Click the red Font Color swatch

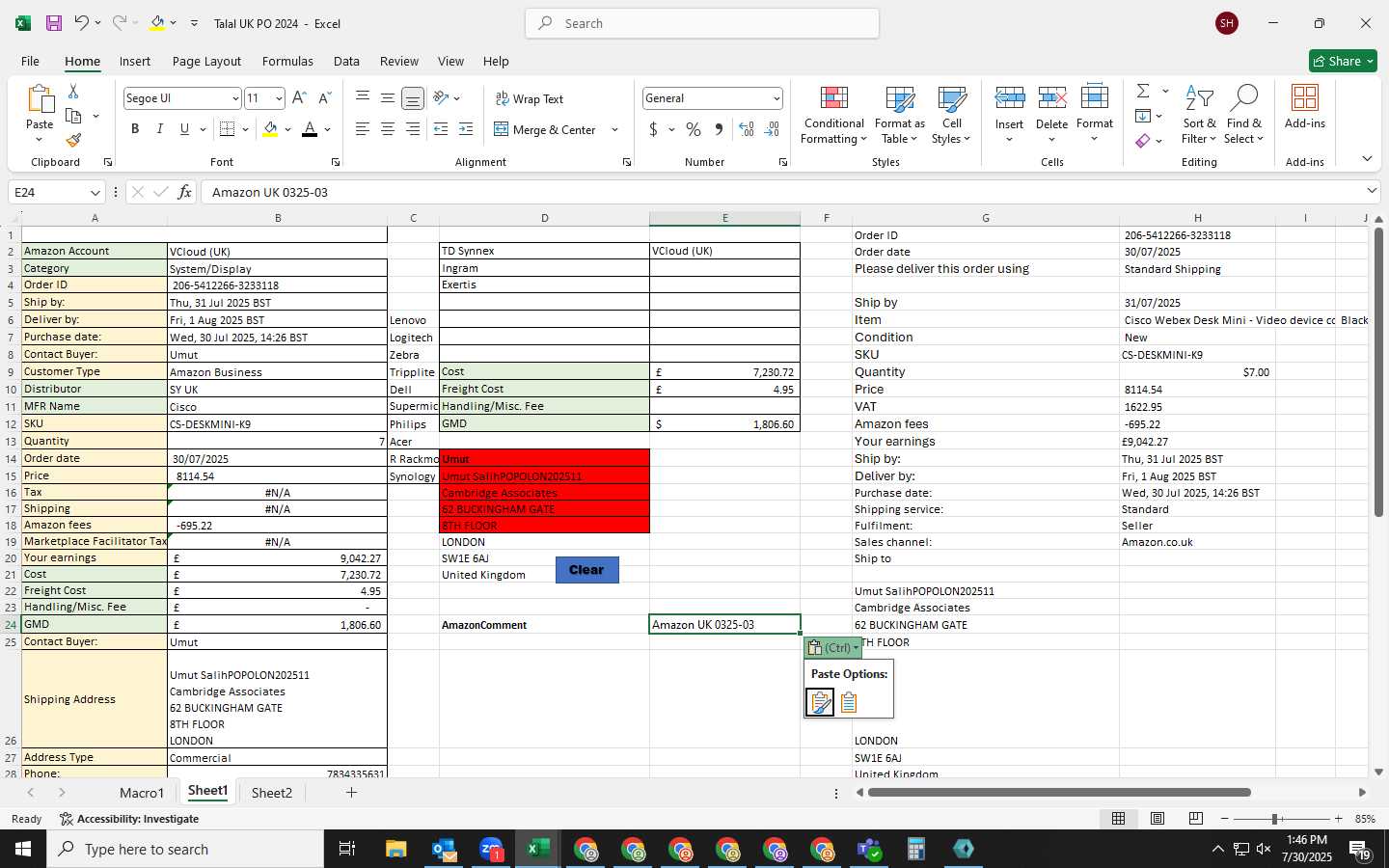click(x=310, y=129)
